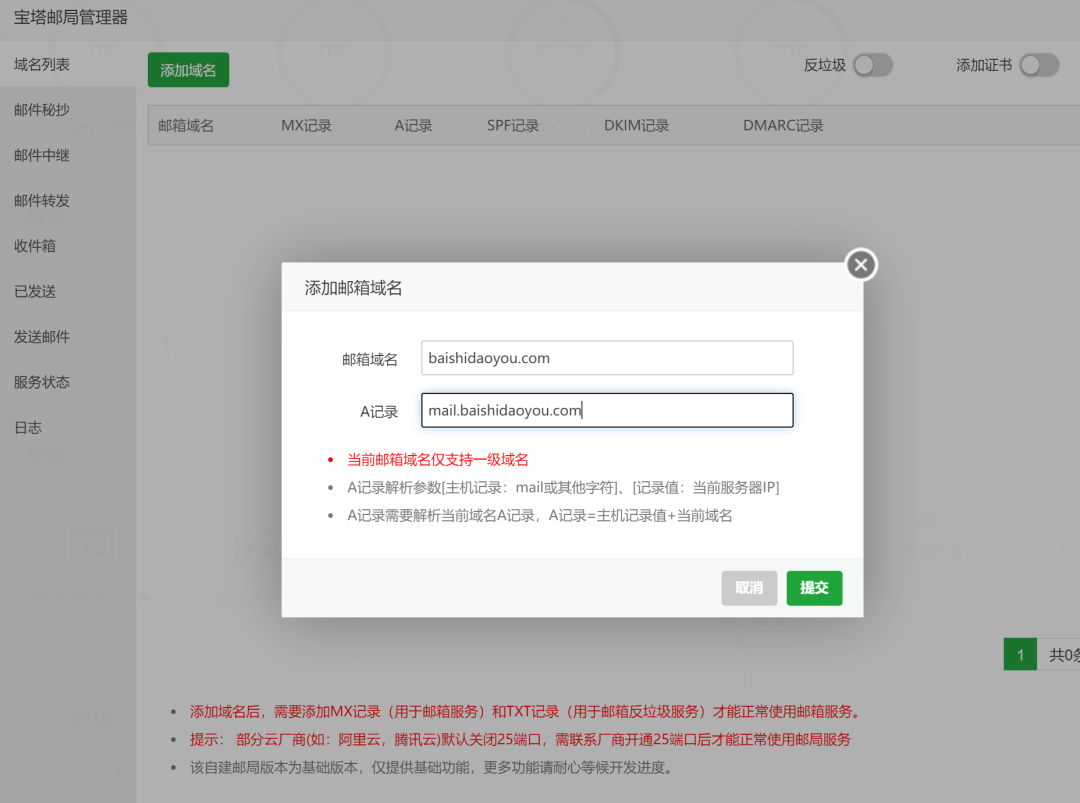Click the A记录 input field
Viewport: 1080px width, 803px height.
(x=607, y=410)
